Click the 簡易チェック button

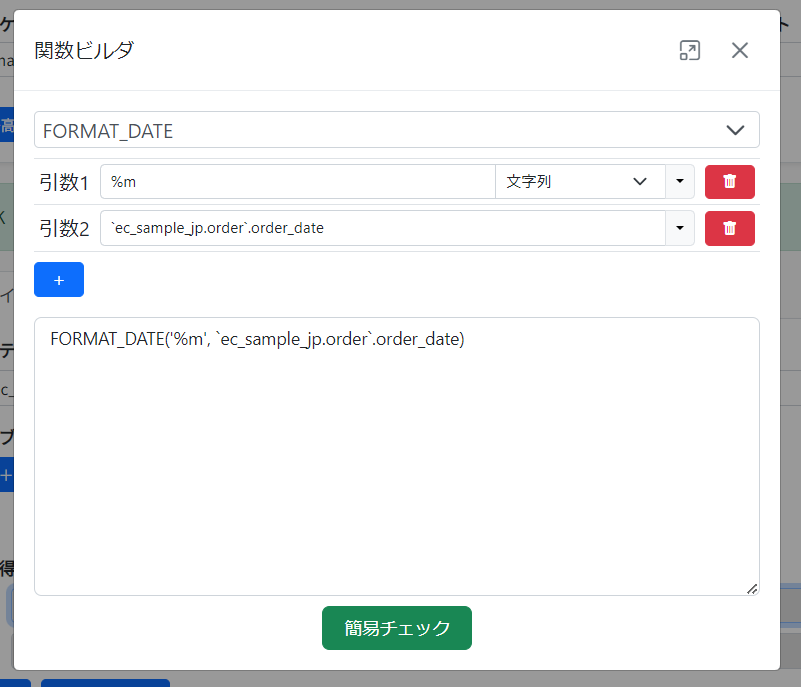[397, 628]
